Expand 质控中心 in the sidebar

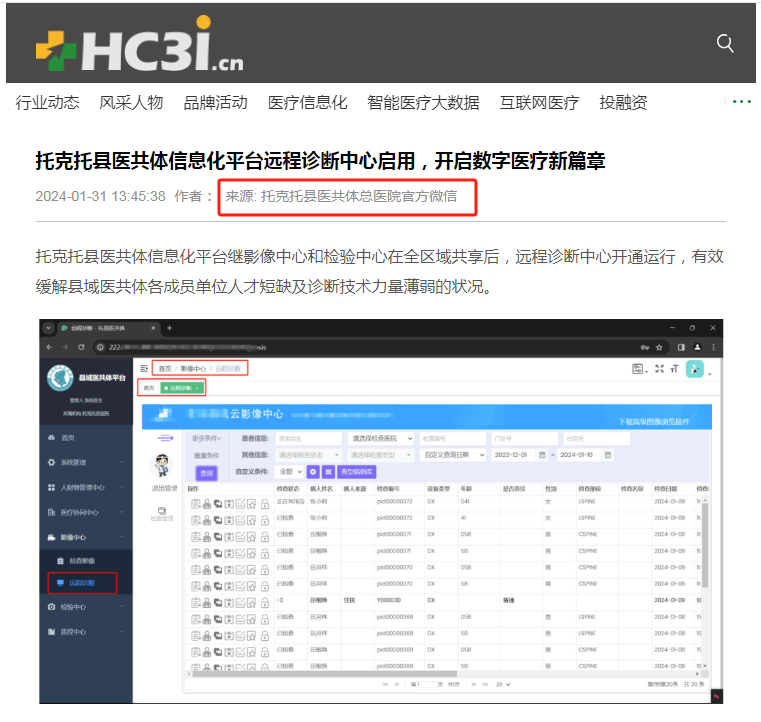pyautogui.click(x=85, y=632)
